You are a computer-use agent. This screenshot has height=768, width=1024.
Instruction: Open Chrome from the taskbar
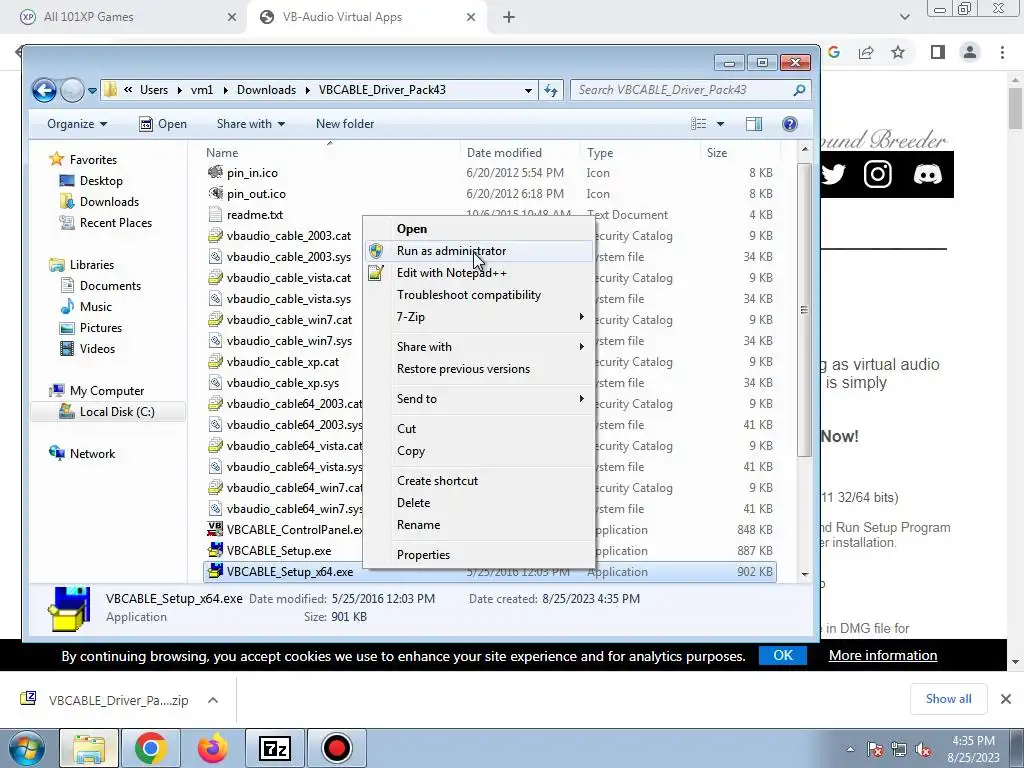pos(151,748)
